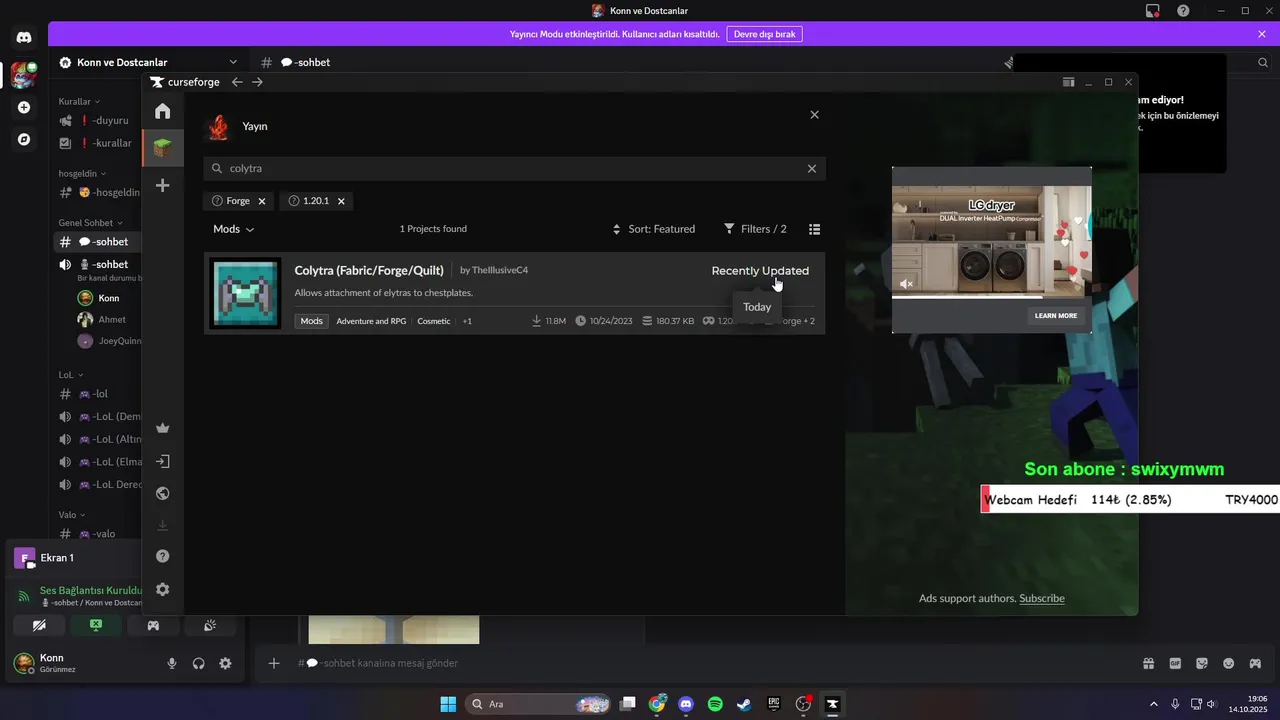The height and width of the screenshot is (720, 1280).
Task: Click LEARN MORE on the LG dryer ad
Action: pyautogui.click(x=1055, y=315)
